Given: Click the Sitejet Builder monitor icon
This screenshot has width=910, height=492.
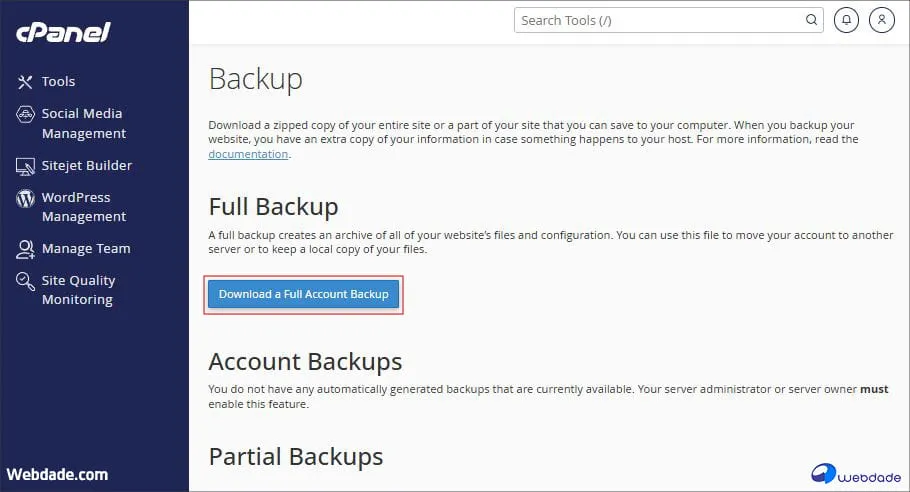Looking at the screenshot, I should pos(26,166).
